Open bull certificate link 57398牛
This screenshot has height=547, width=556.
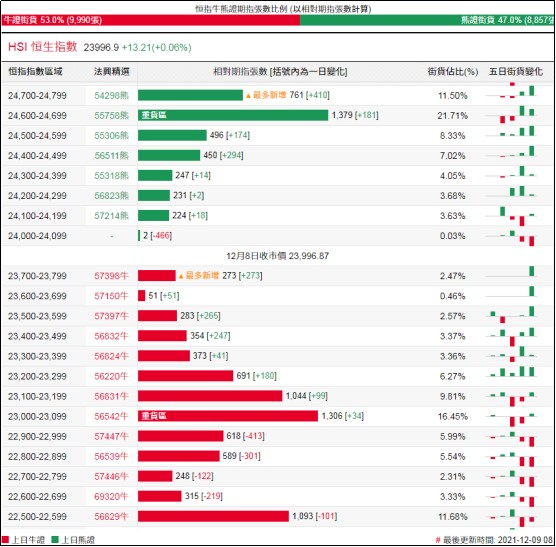click(111, 276)
